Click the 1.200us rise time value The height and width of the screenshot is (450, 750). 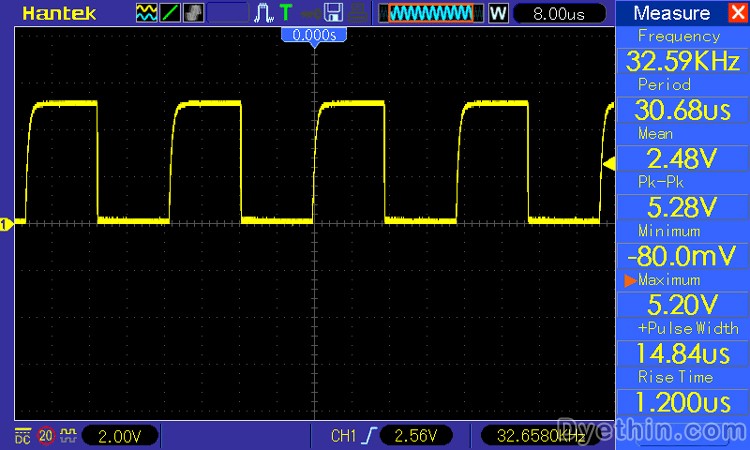point(683,402)
